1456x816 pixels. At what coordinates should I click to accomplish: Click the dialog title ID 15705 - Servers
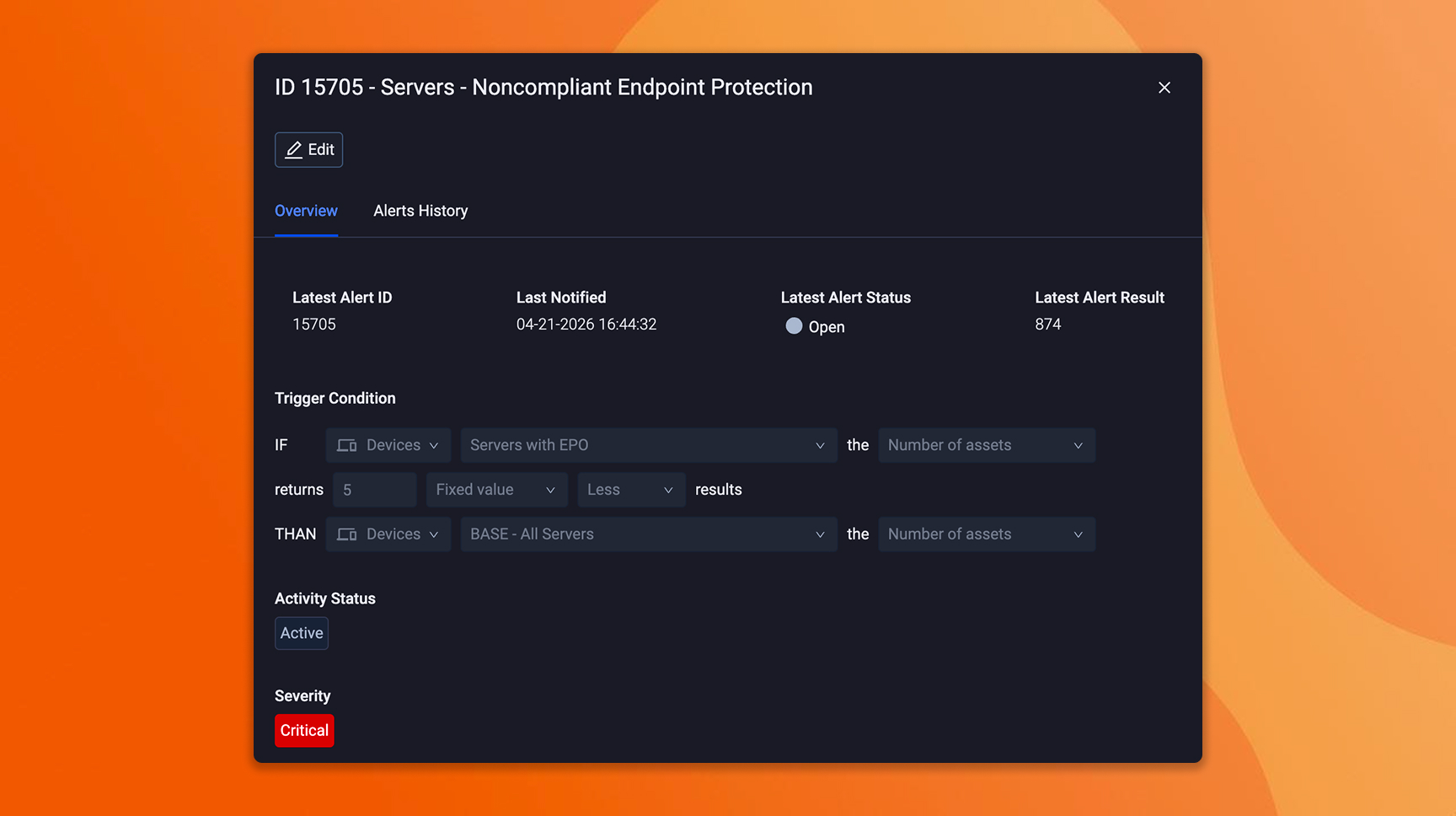[x=543, y=88]
